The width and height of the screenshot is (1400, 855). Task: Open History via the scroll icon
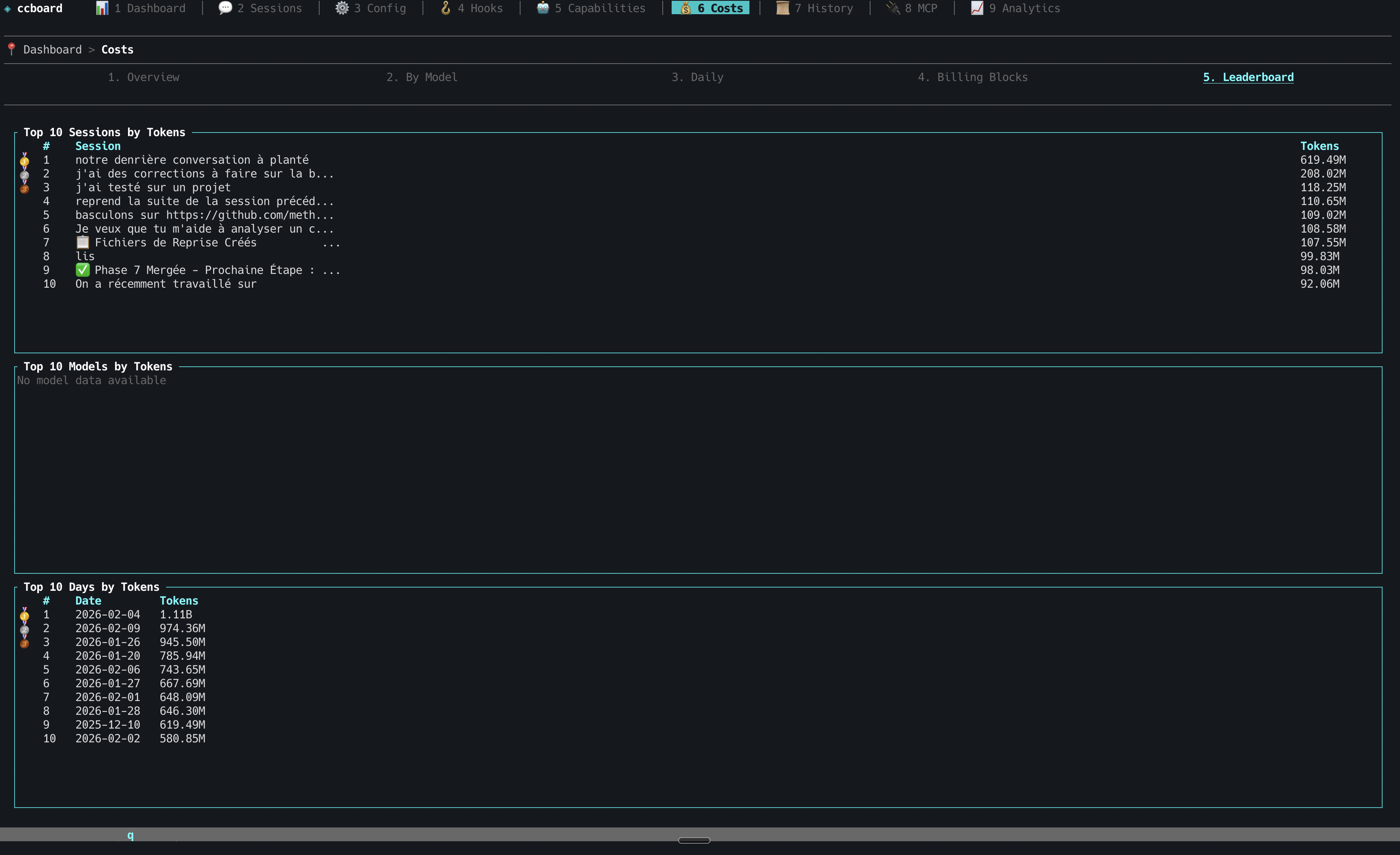pyautogui.click(x=781, y=8)
